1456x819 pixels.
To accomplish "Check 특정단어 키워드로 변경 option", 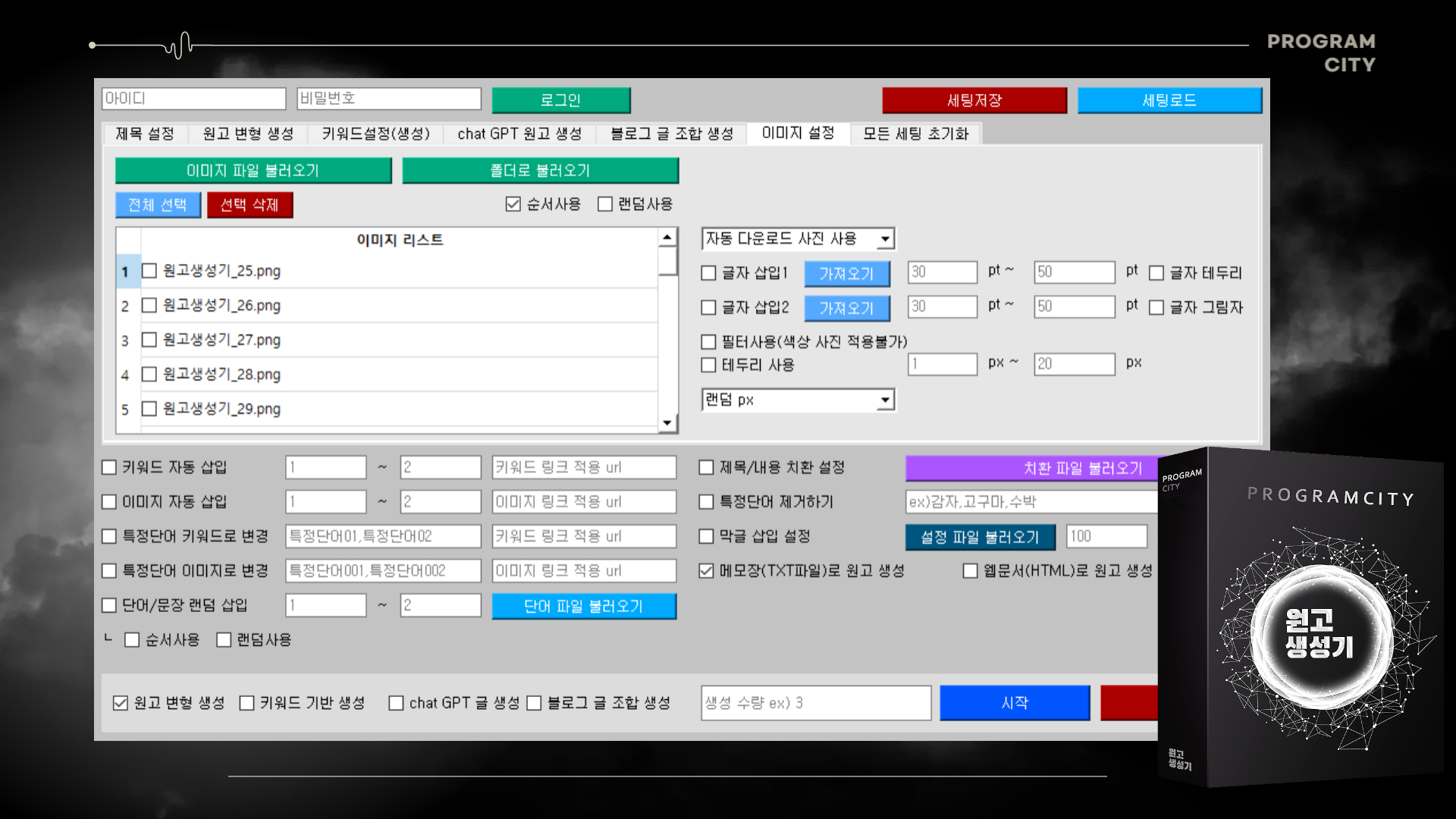I will (x=109, y=536).
